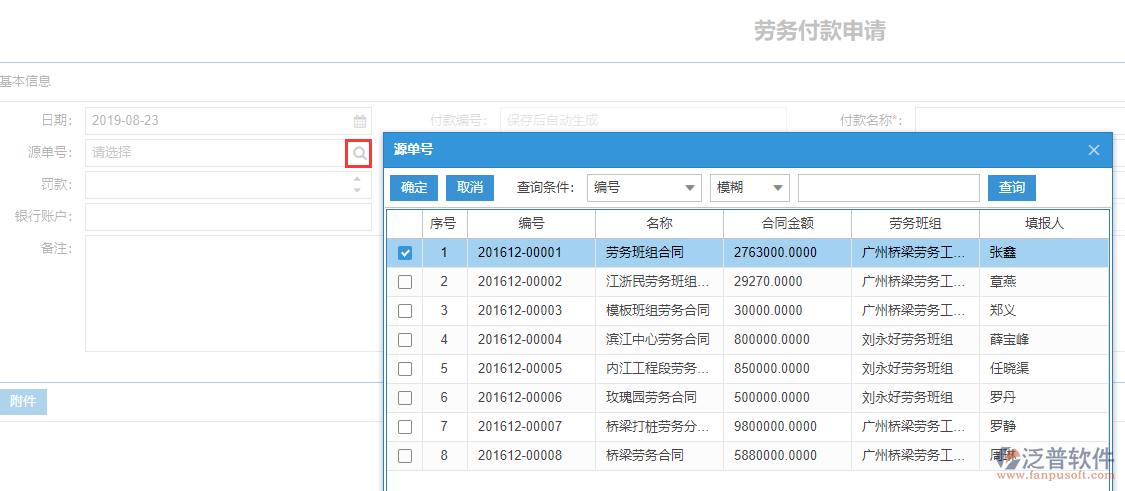The height and width of the screenshot is (491, 1125).
Task: Click into the 银行账户 input field
Action: [228, 217]
